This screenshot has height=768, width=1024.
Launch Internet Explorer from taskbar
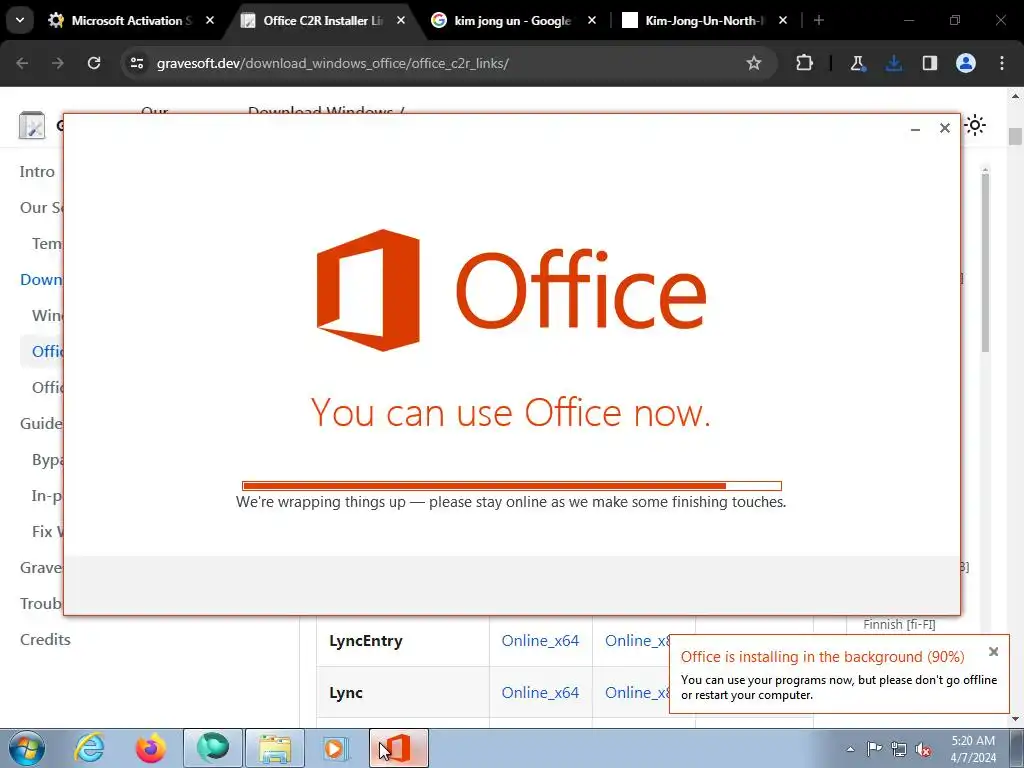[89, 748]
